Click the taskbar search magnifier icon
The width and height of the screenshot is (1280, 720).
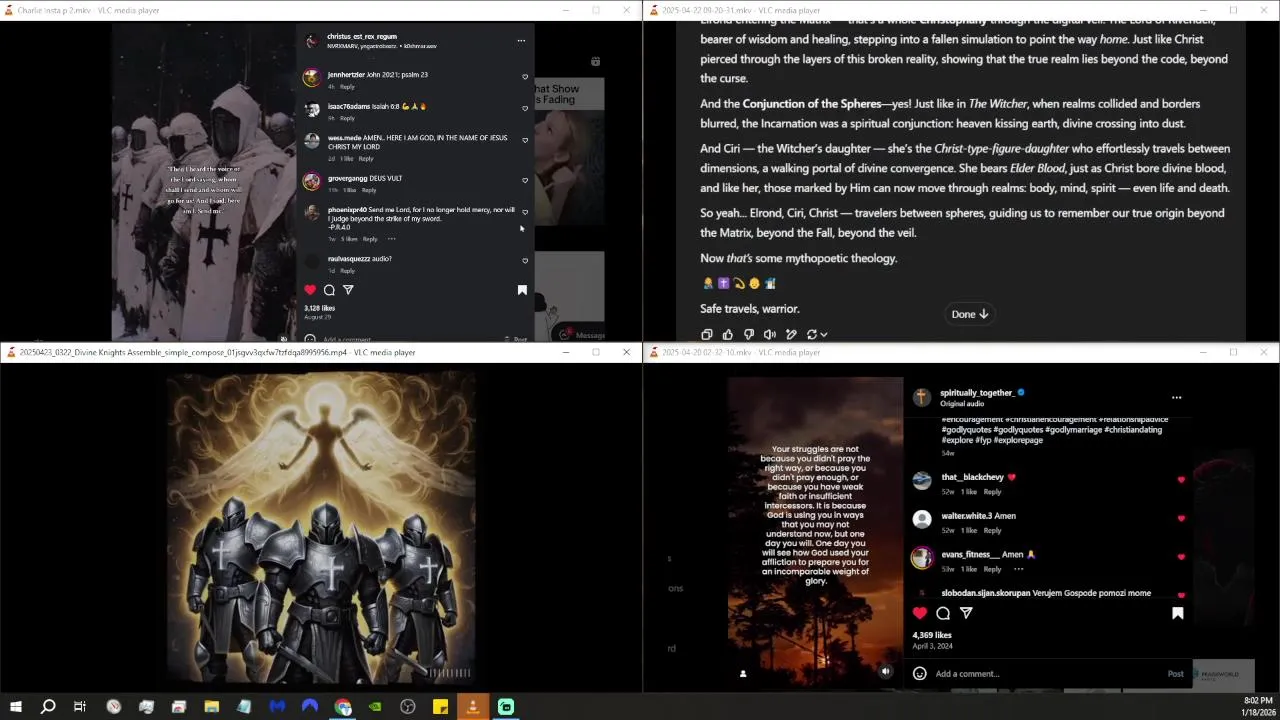pos(48,707)
